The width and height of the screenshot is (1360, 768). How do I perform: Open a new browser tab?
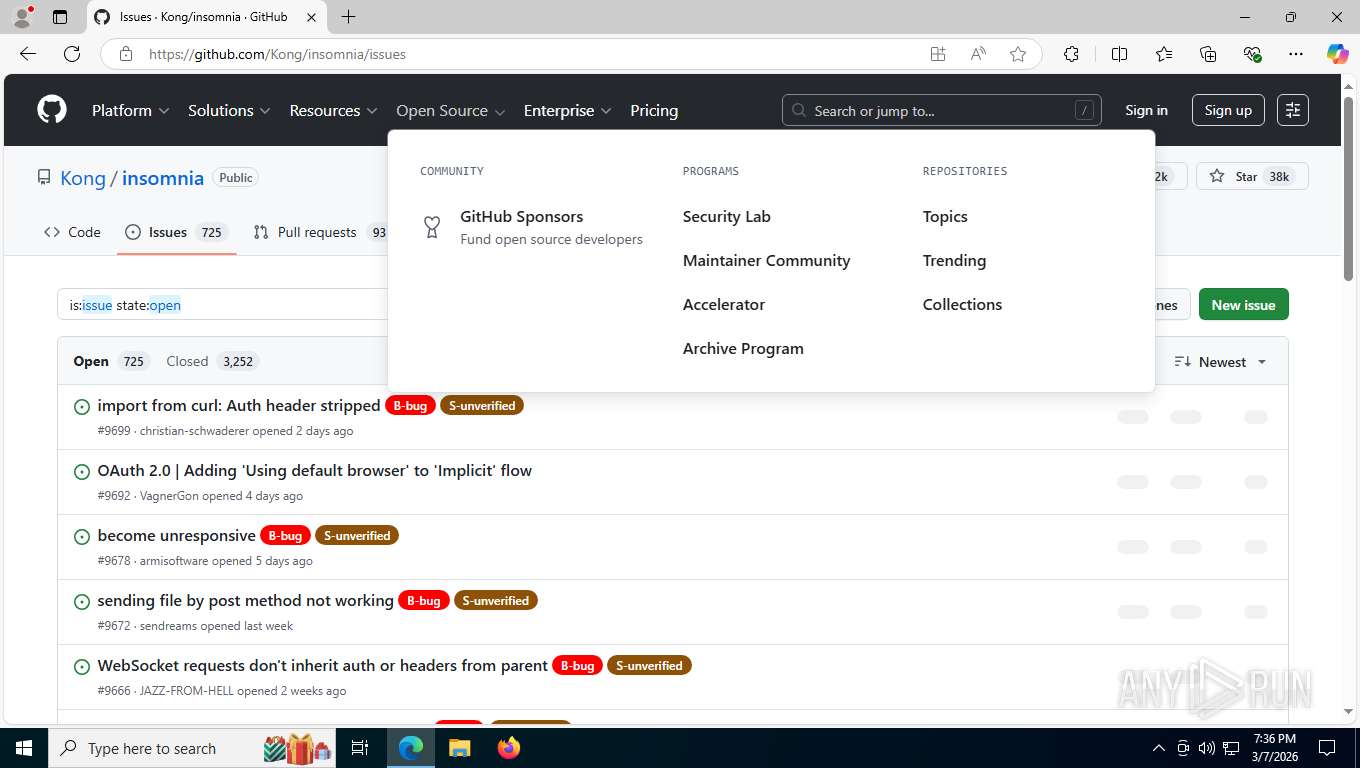[x=348, y=17]
